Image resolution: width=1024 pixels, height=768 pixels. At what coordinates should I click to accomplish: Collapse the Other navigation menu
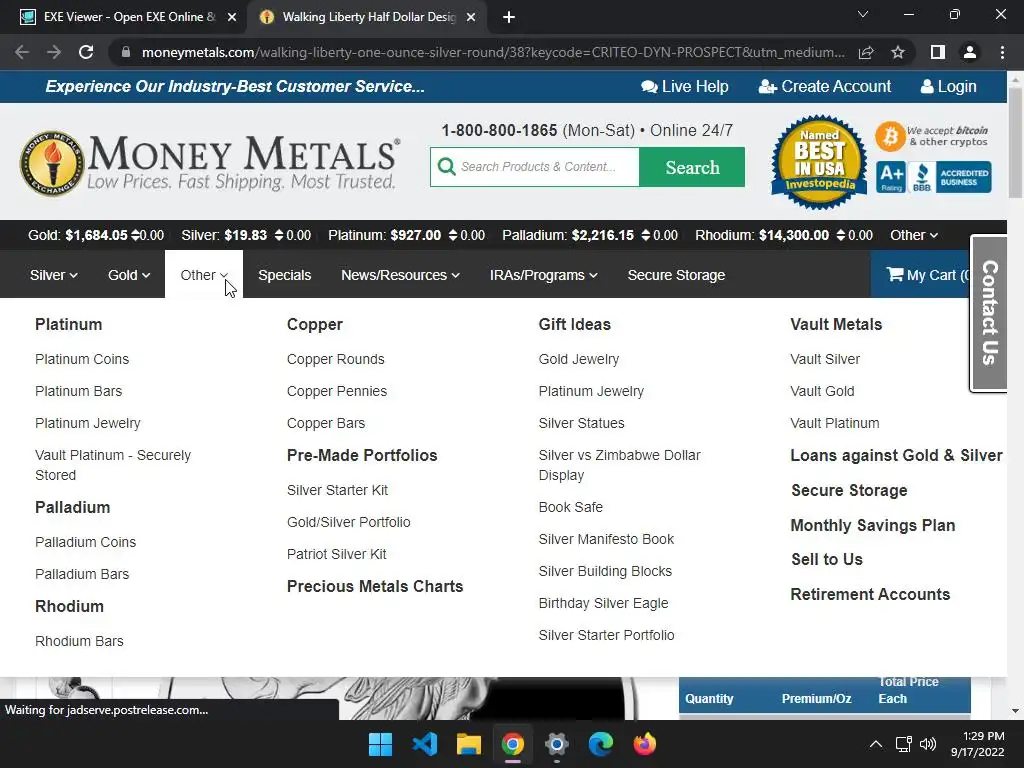pos(204,275)
